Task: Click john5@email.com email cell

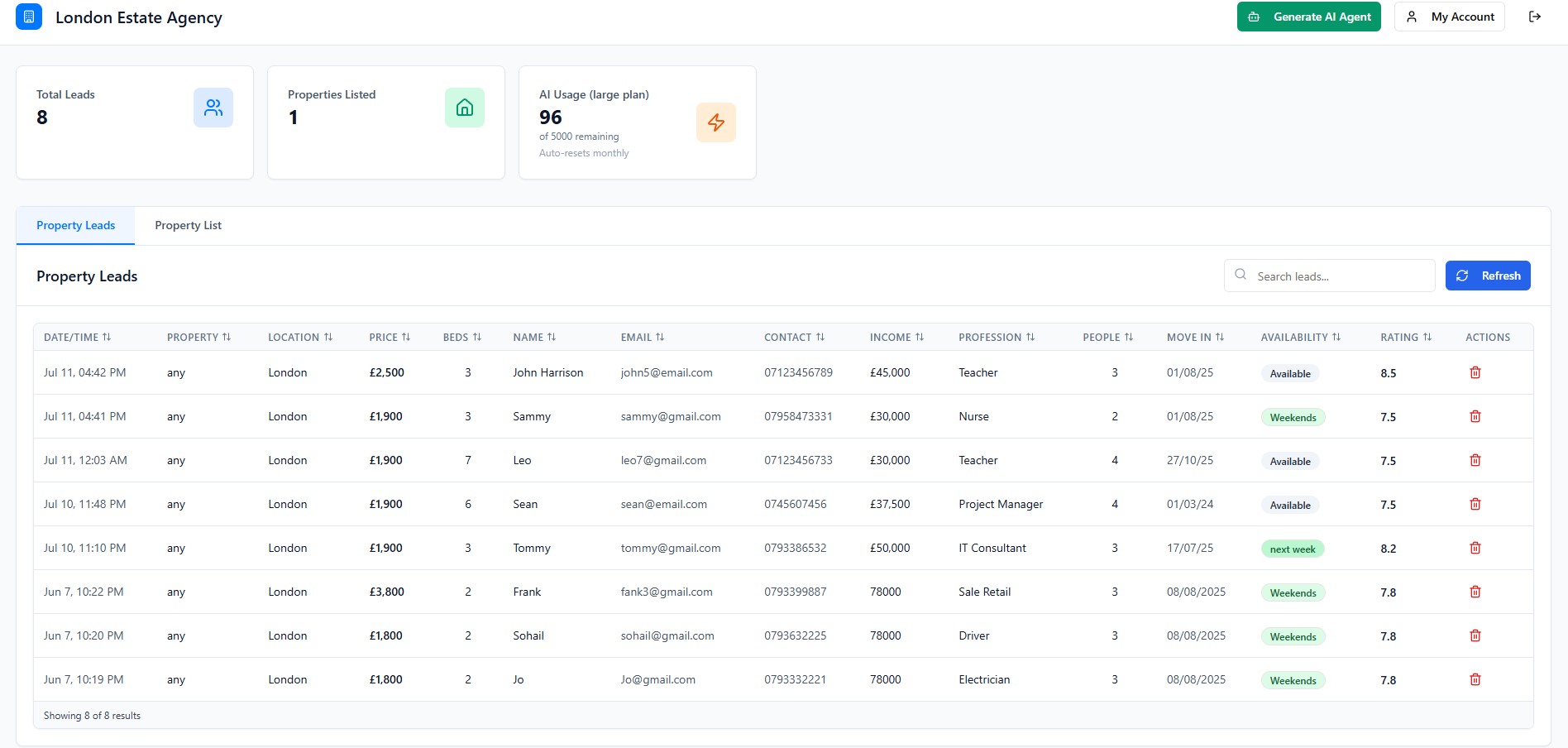Action: (667, 372)
